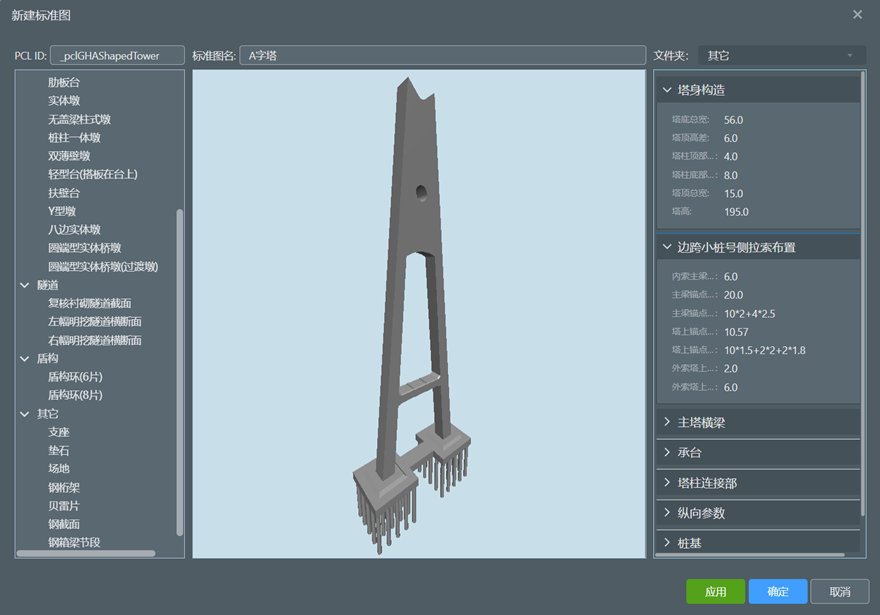
Task: Cancel the dialog via 取消
Action: pos(840,591)
